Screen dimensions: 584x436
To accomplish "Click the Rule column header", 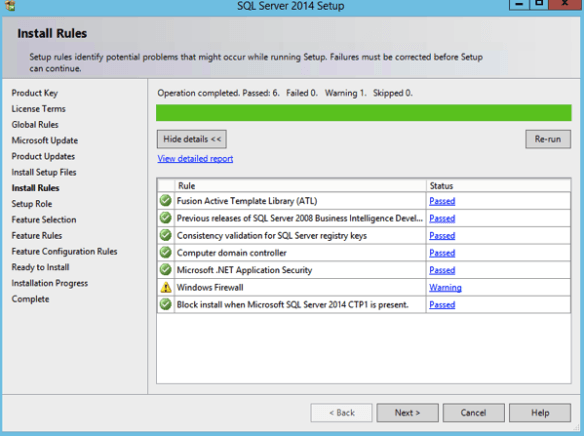I will click(300, 185).
